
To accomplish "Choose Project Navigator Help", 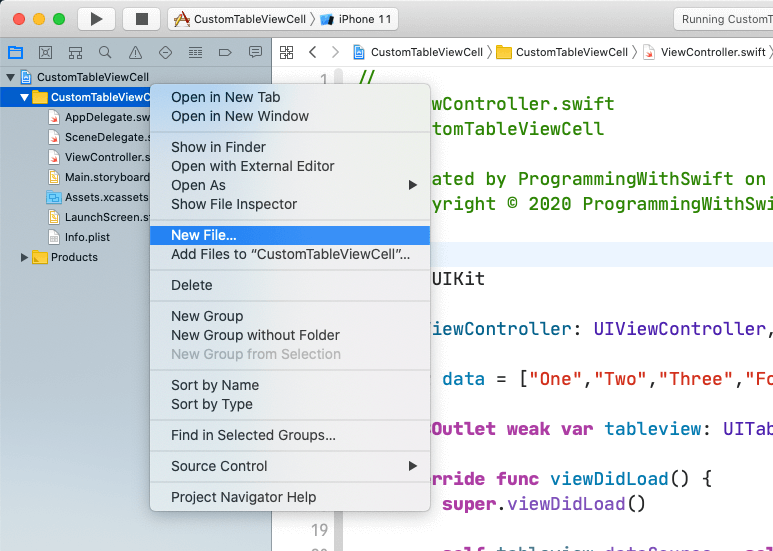I will (290, 497).
